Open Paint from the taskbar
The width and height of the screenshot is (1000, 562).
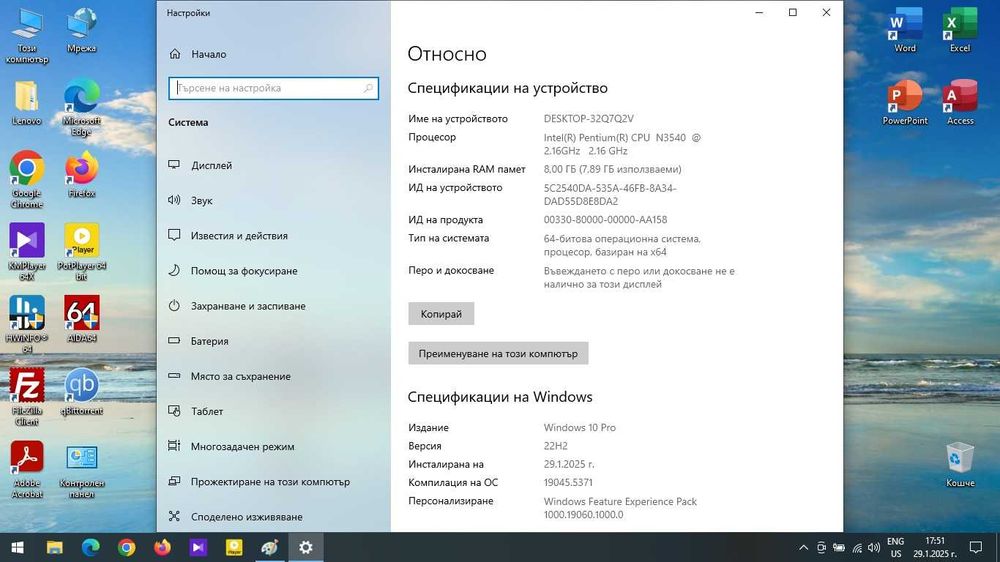pyautogui.click(x=270, y=547)
